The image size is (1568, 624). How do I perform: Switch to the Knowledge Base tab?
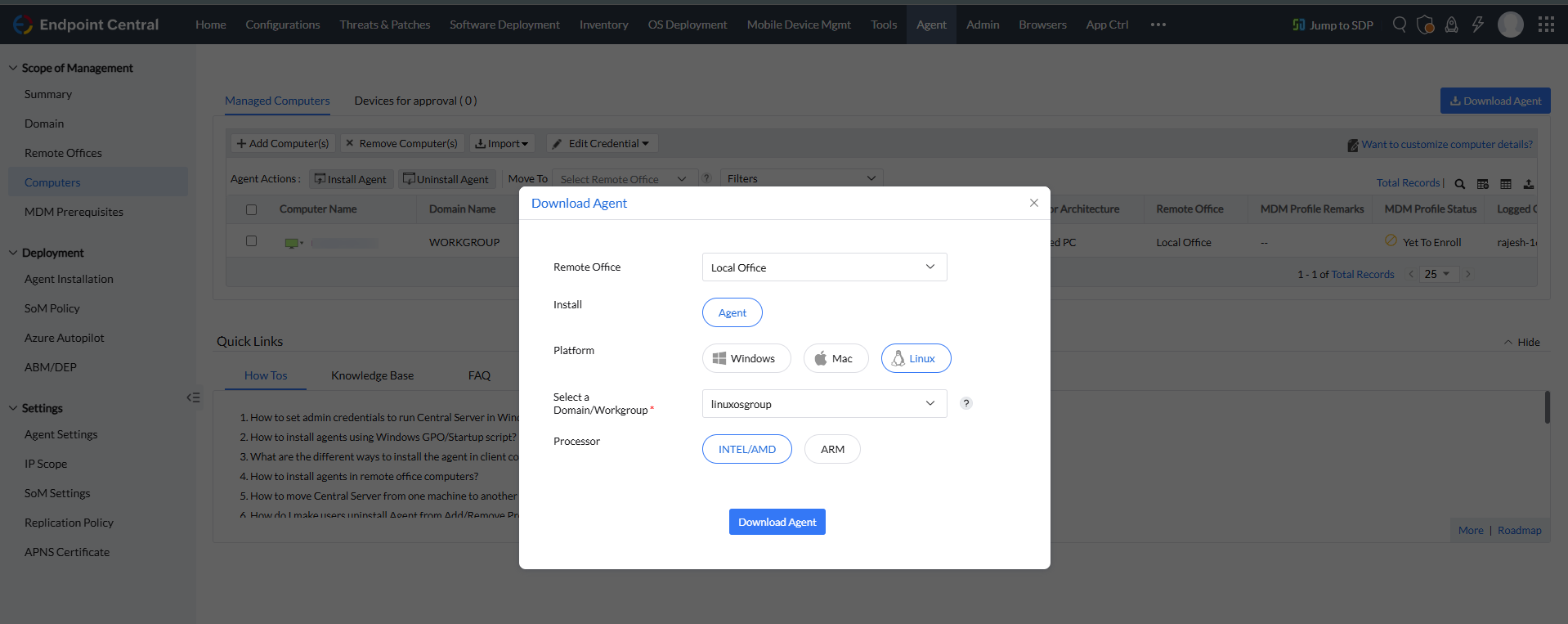(x=372, y=375)
